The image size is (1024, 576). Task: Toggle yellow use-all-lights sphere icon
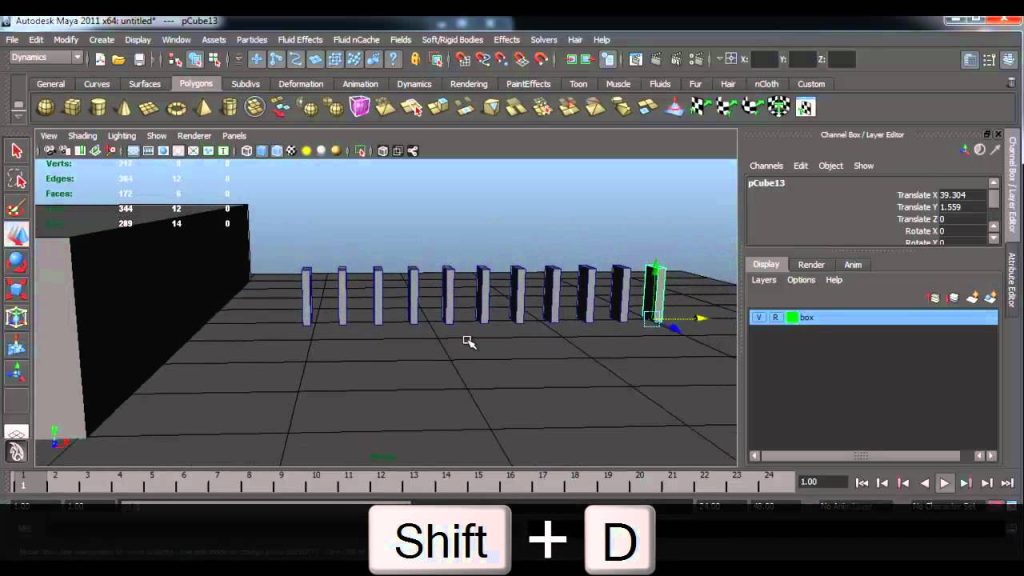[306, 151]
